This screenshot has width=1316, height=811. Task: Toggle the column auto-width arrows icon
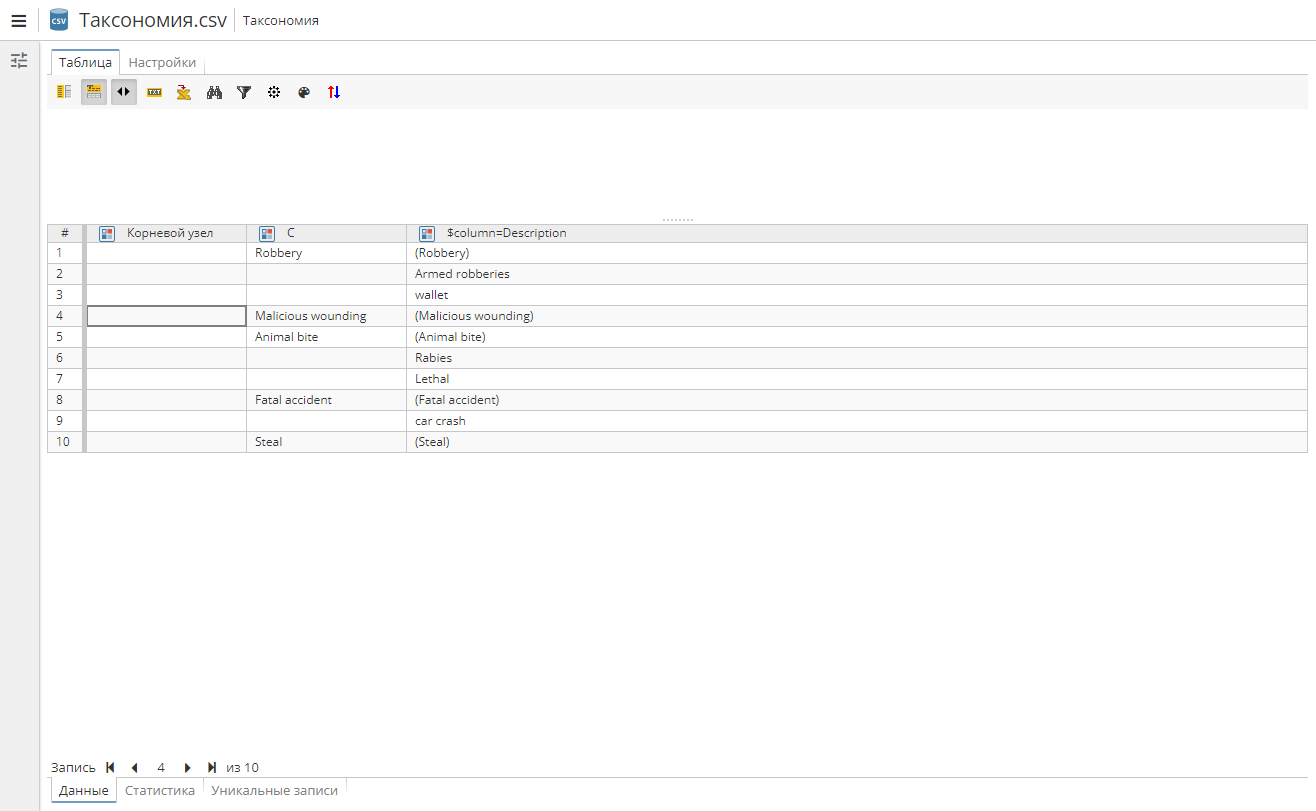(x=124, y=92)
